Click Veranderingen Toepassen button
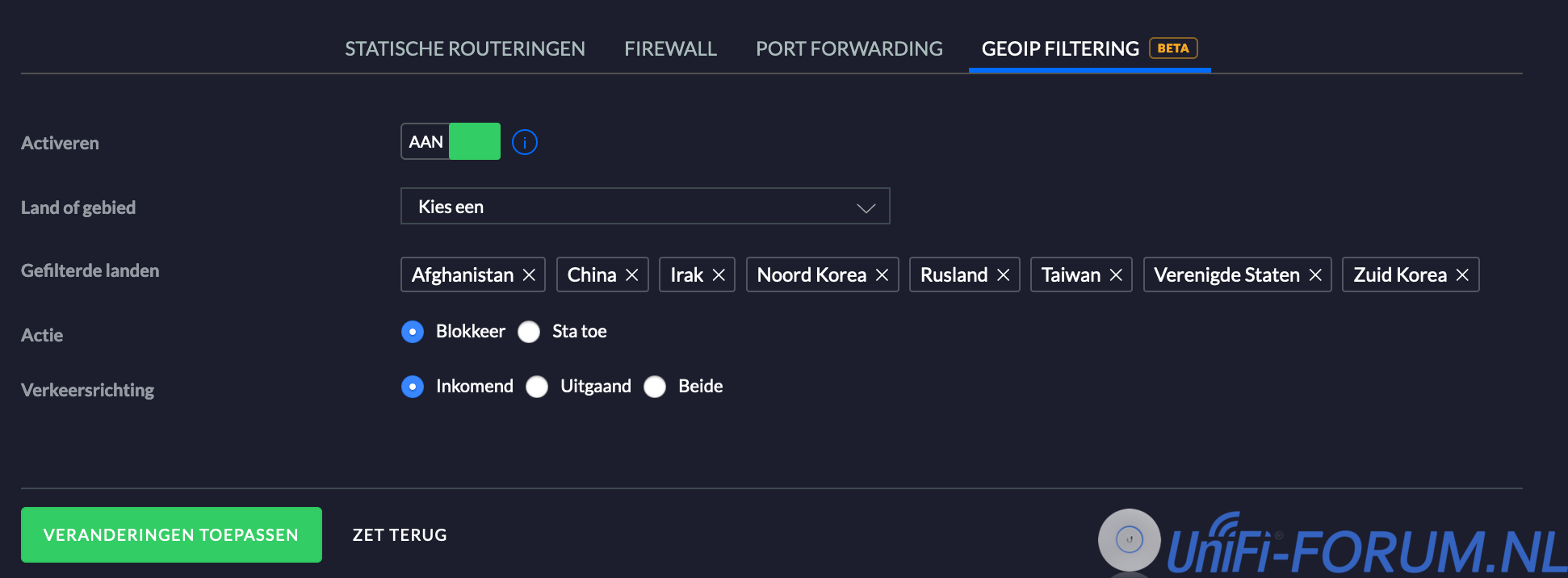The height and width of the screenshot is (578, 1568). pyautogui.click(x=171, y=534)
